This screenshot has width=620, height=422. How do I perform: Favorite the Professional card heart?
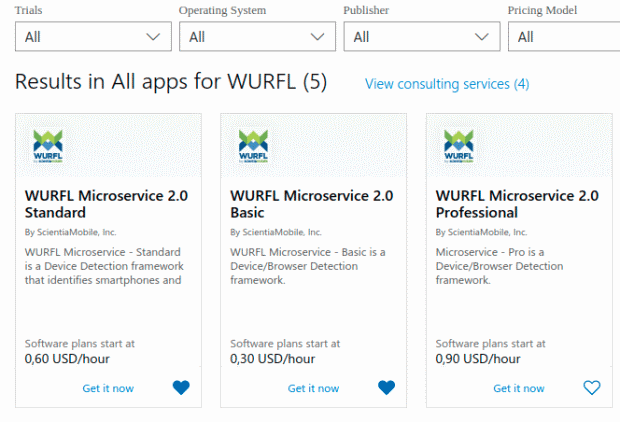tap(592, 387)
